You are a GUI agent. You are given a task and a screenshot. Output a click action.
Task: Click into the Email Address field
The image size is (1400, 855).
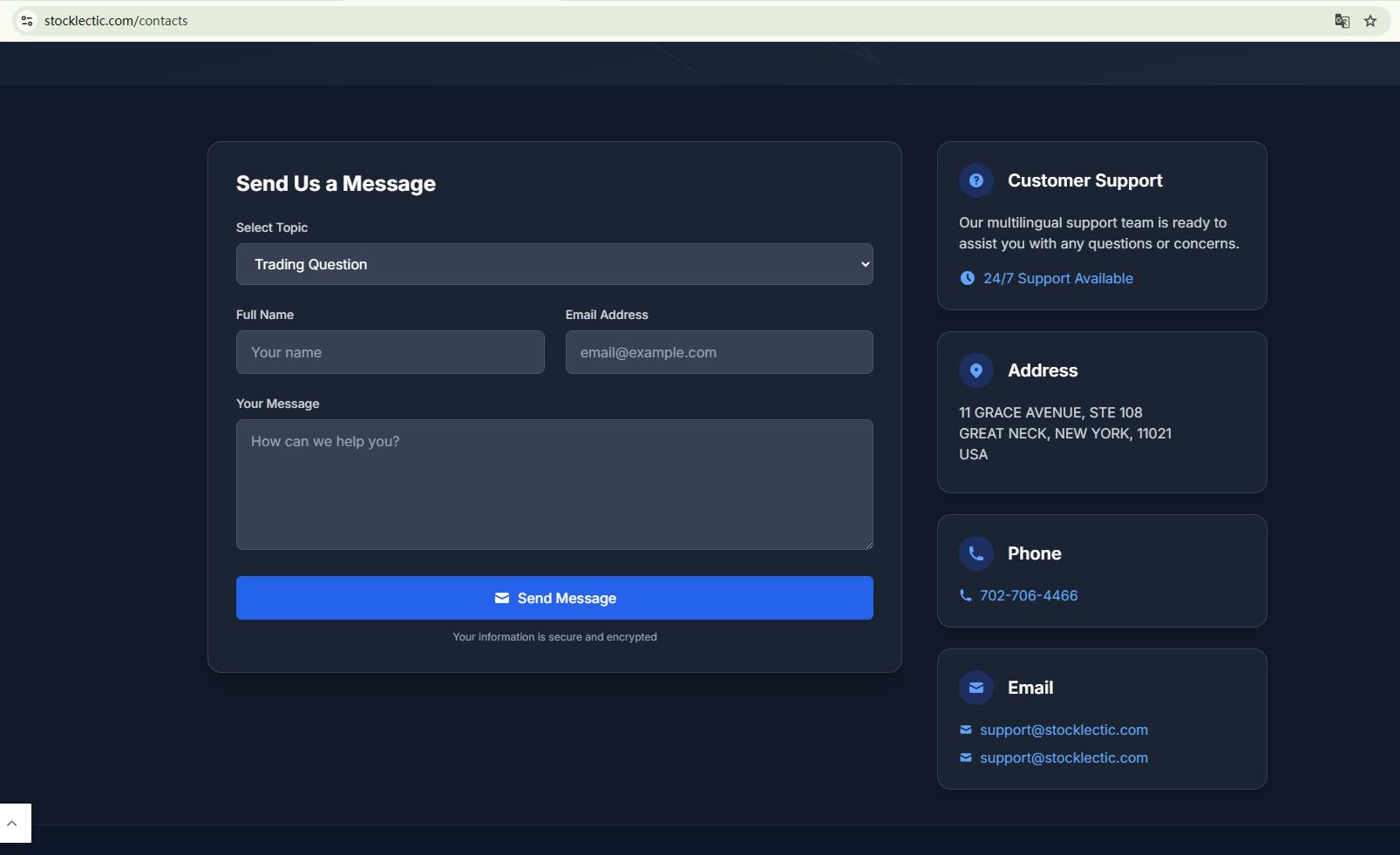point(718,352)
